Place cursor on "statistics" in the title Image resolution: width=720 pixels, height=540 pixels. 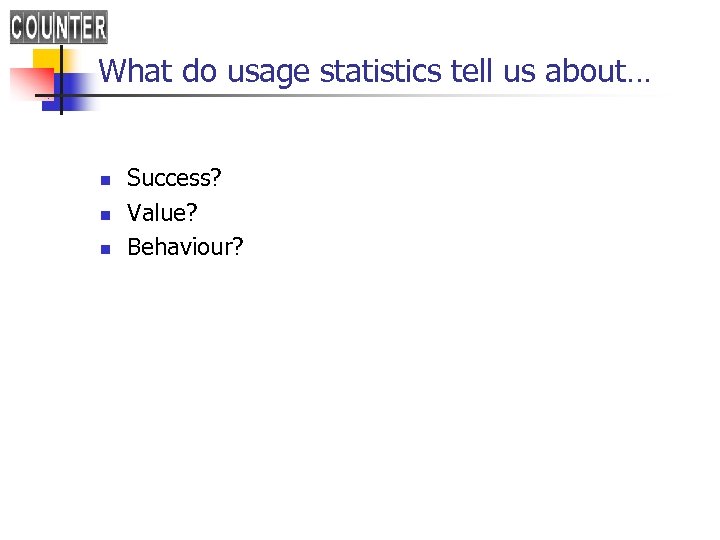pos(380,71)
